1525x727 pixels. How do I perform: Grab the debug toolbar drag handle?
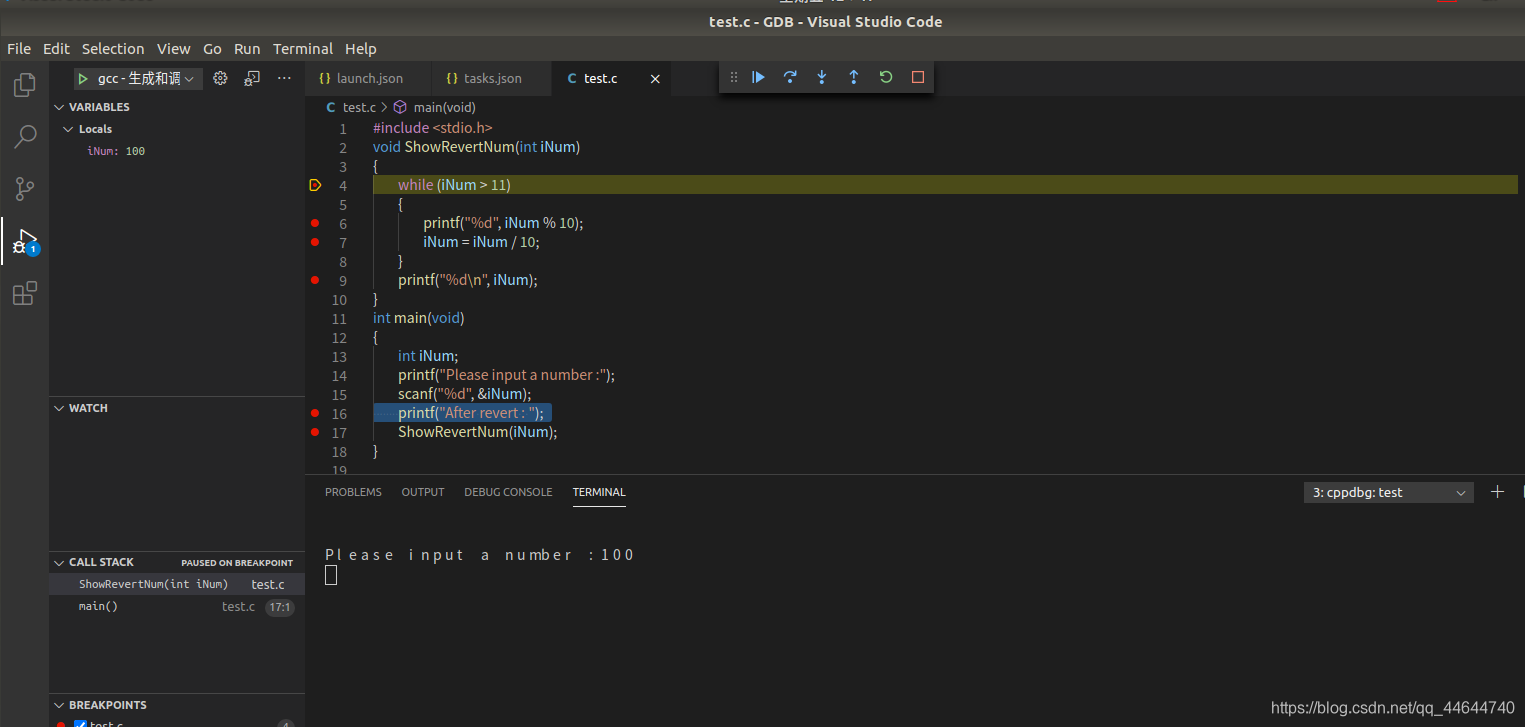(734, 77)
